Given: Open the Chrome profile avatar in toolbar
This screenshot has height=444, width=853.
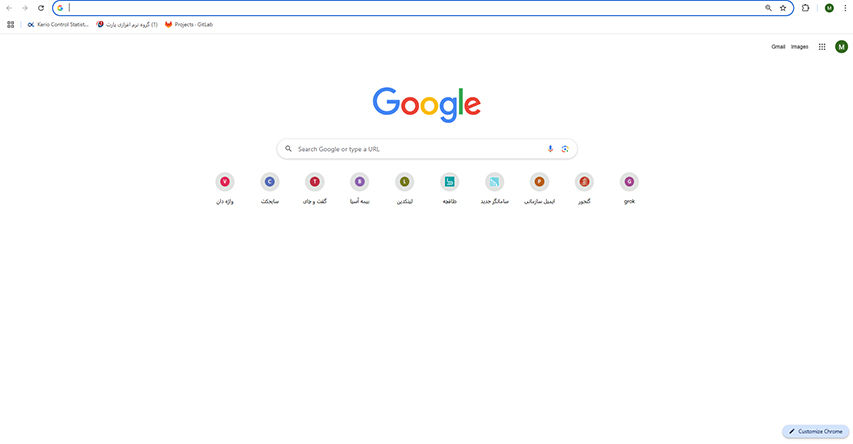Looking at the screenshot, I should pos(829,8).
